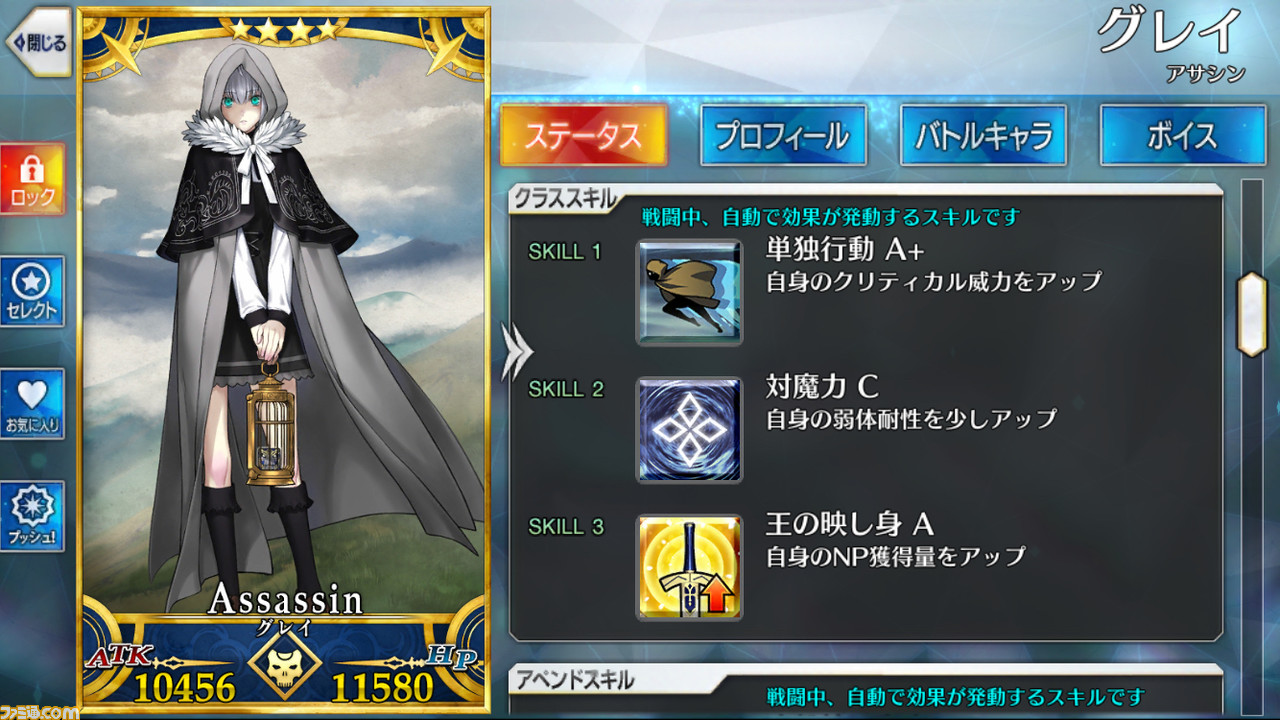The width and height of the screenshot is (1280, 720).
Task: Toggle the お気に入り heart favorite button
Action: coord(33,404)
